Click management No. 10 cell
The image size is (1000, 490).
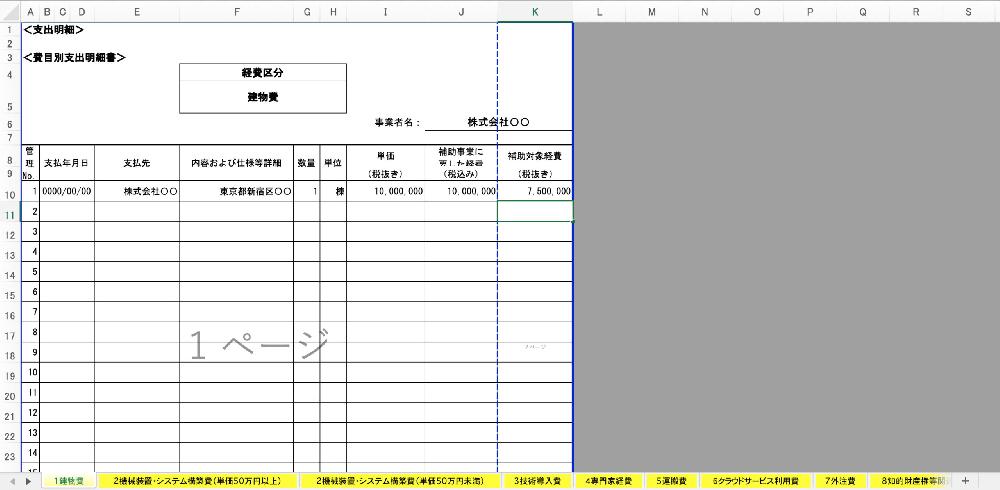tap(31, 372)
